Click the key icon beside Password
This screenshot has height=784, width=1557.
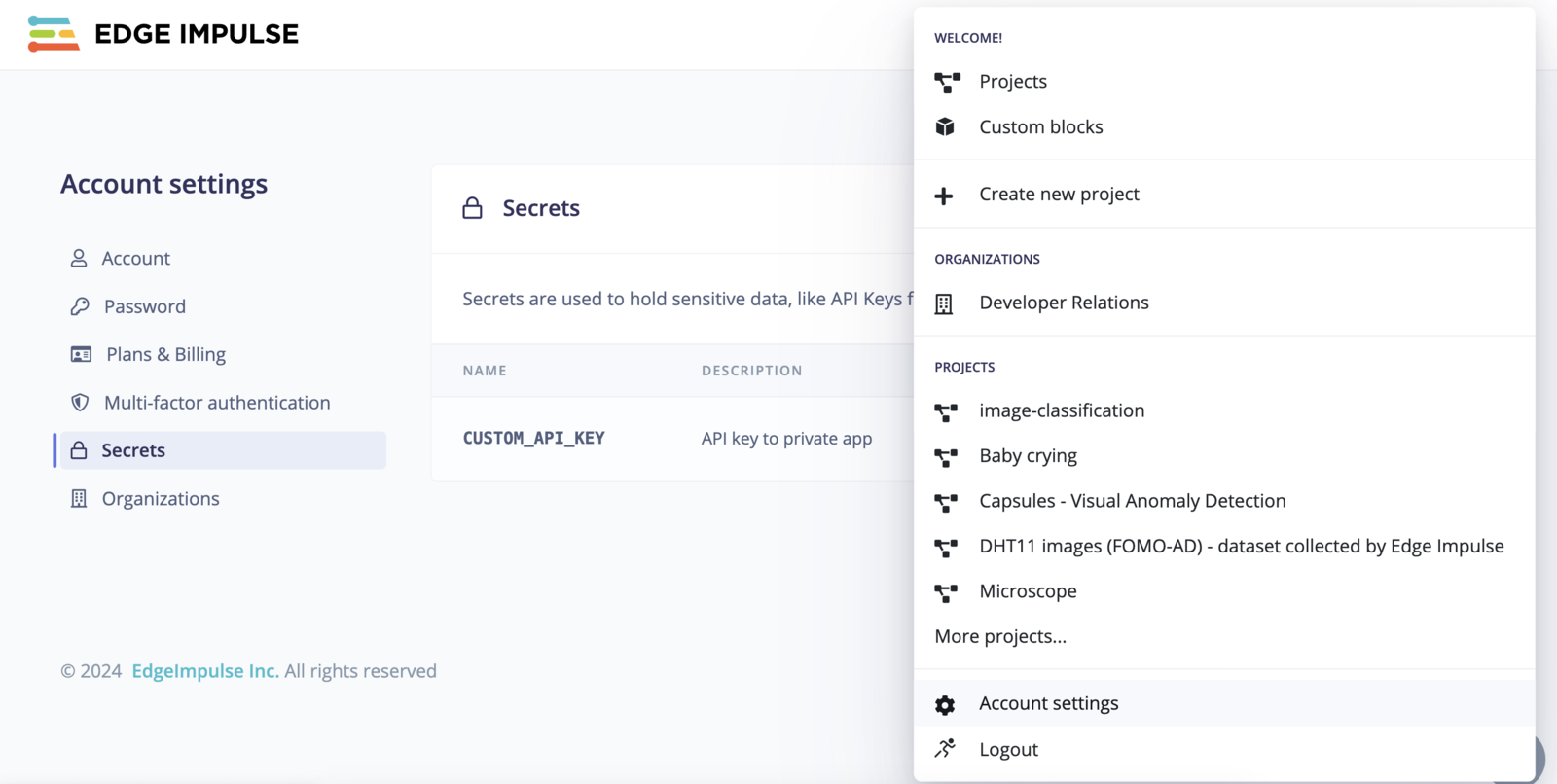click(x=80, y=306)
